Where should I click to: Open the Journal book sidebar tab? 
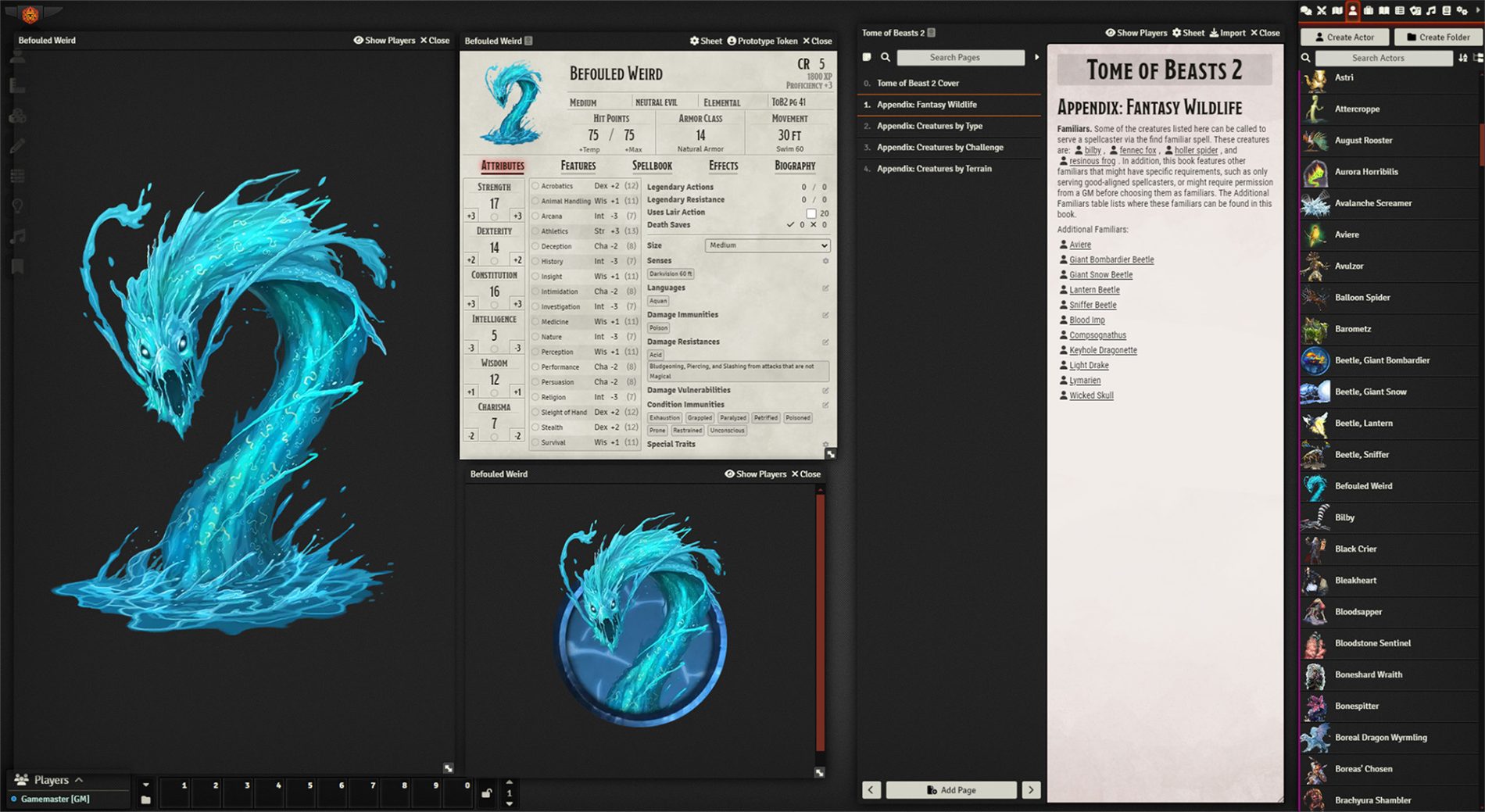[x=1384, y=11]
